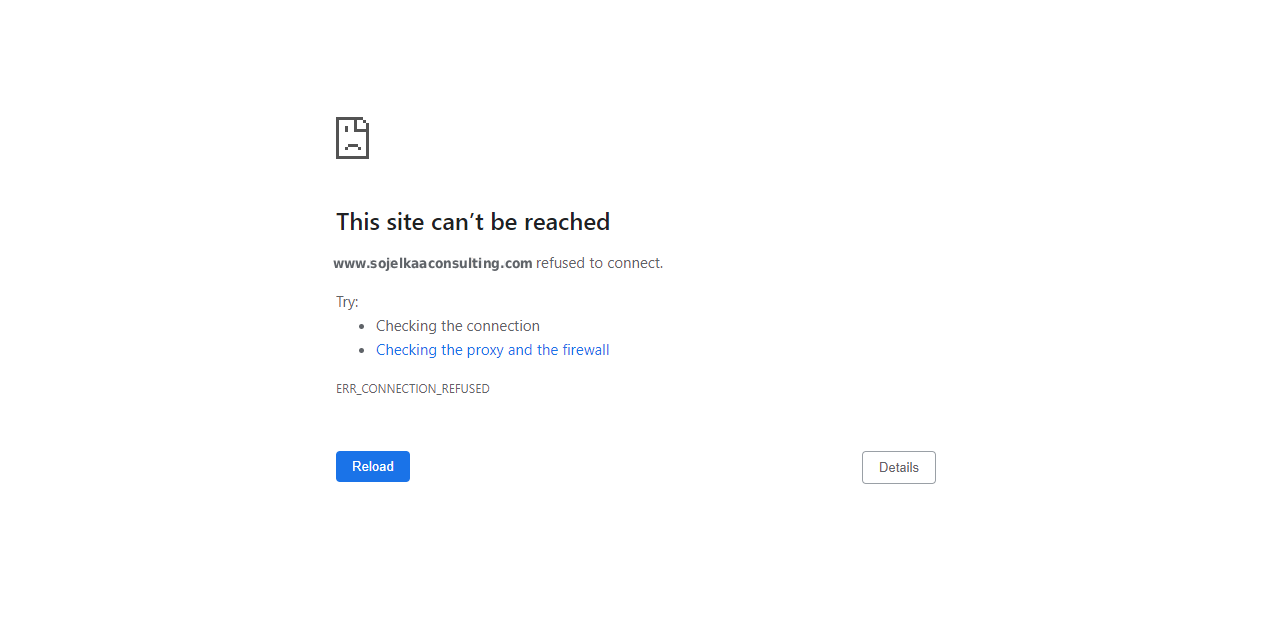Select the ERR_CONNECTION_REFUSED error code

tap(413, 389)
